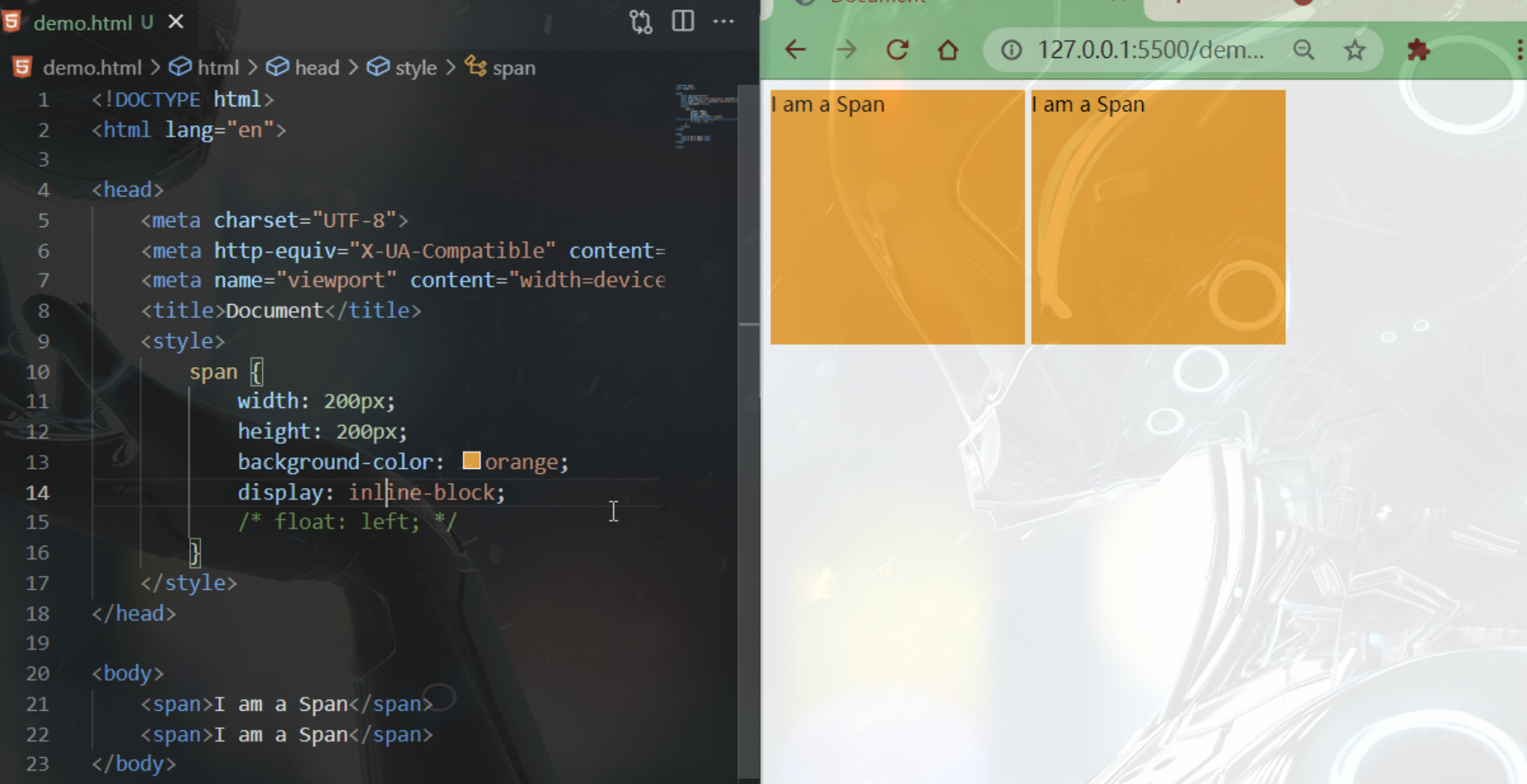This screenshot has height=784, width=1527.
Task: Click the opening style tag on line 9
Action: point(182,341)
